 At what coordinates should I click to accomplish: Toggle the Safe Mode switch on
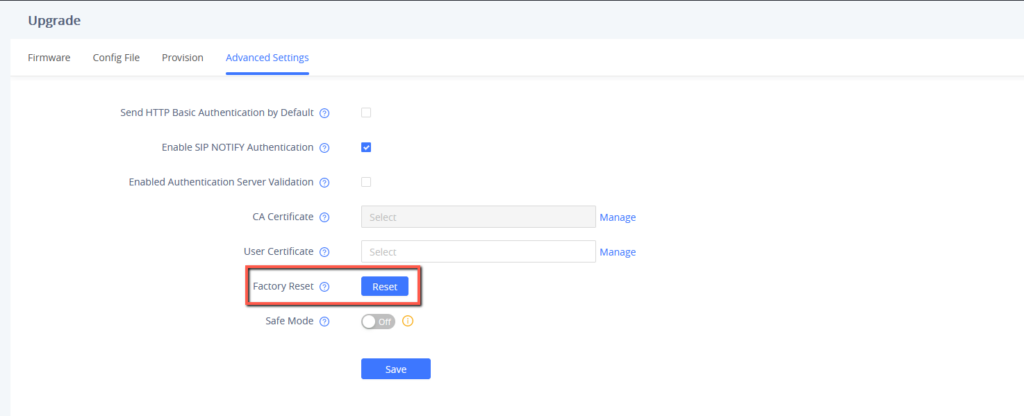[378, 321]
